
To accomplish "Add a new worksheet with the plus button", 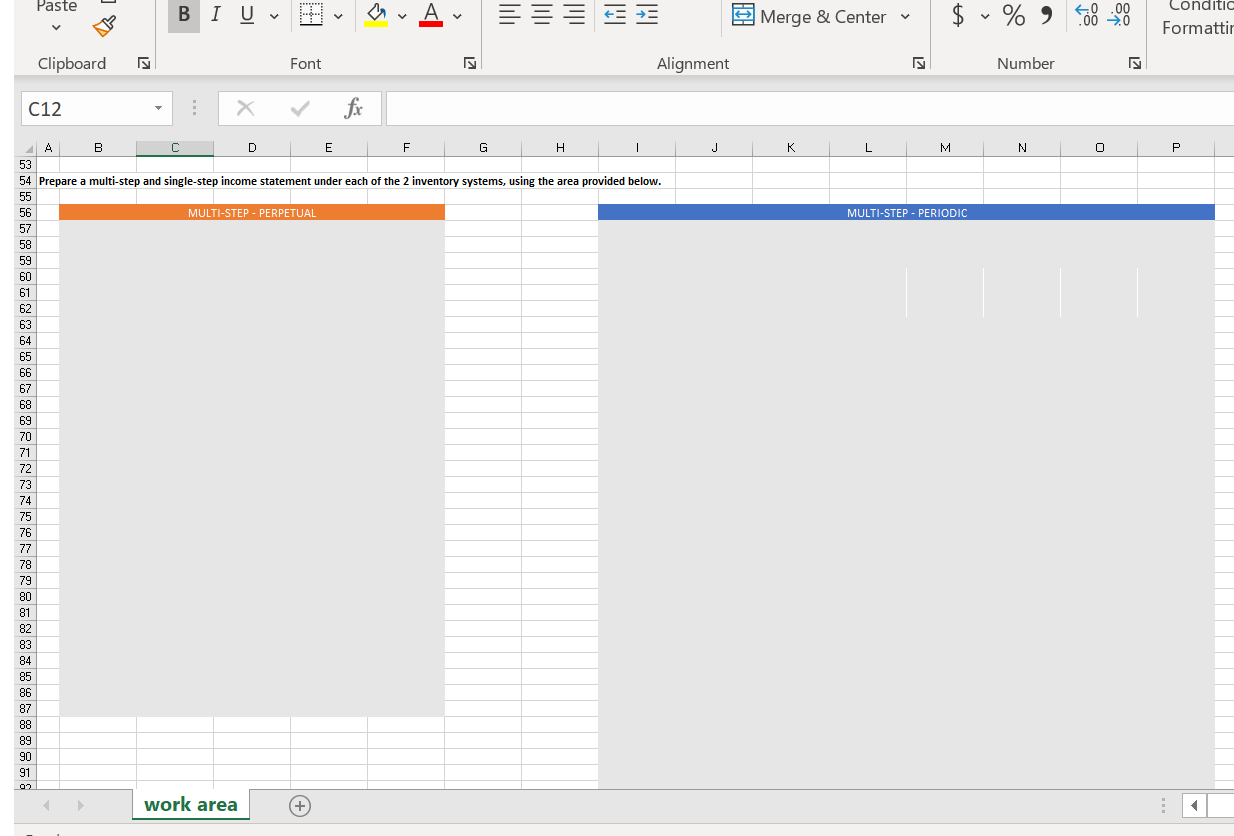I will pos(299,805).
